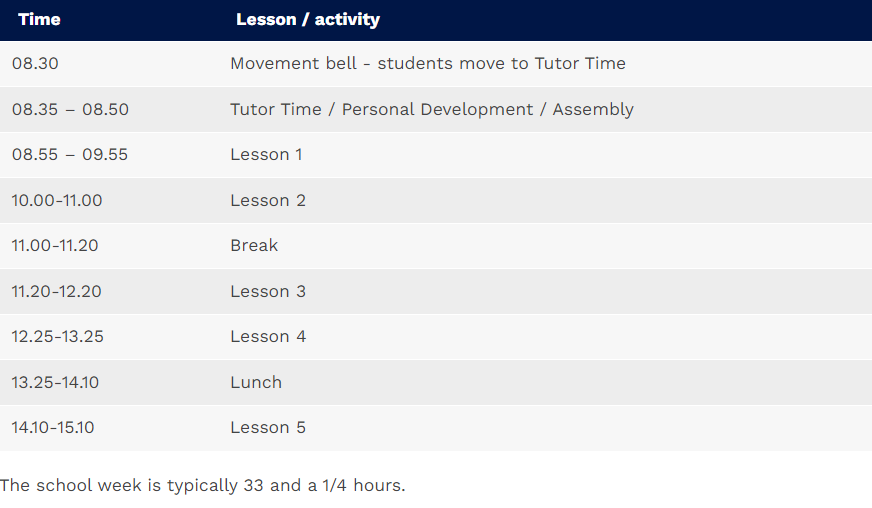The image size is (872, 508).
Task: Select the 08.30 time cell
Action: (35, 63)
